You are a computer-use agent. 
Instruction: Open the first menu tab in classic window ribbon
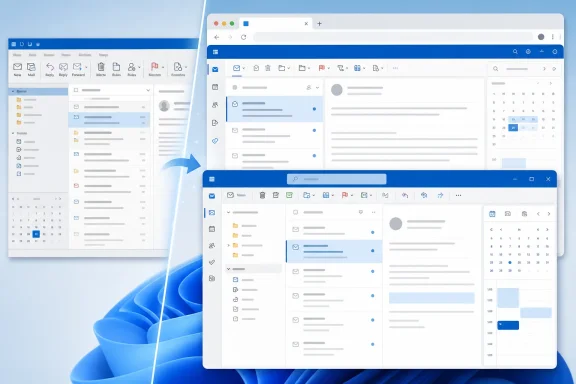17,55
